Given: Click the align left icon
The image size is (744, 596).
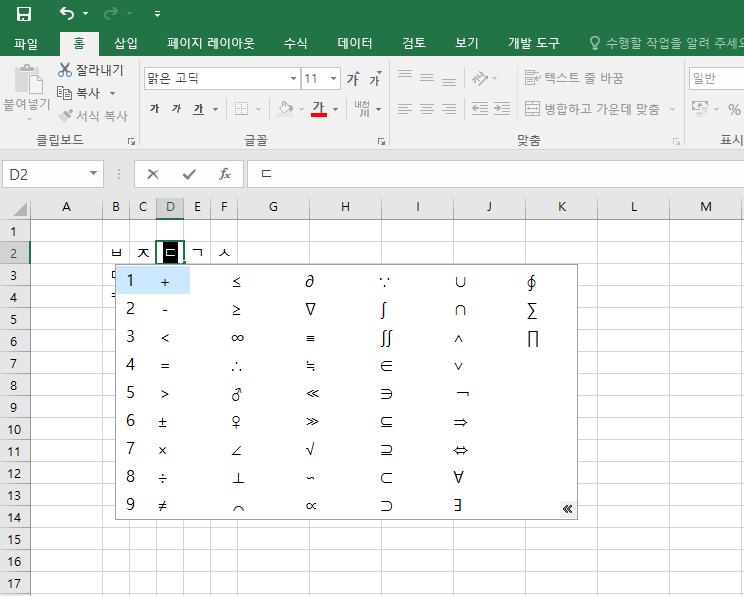Looking at the screenshot, I should coord(405,109).
